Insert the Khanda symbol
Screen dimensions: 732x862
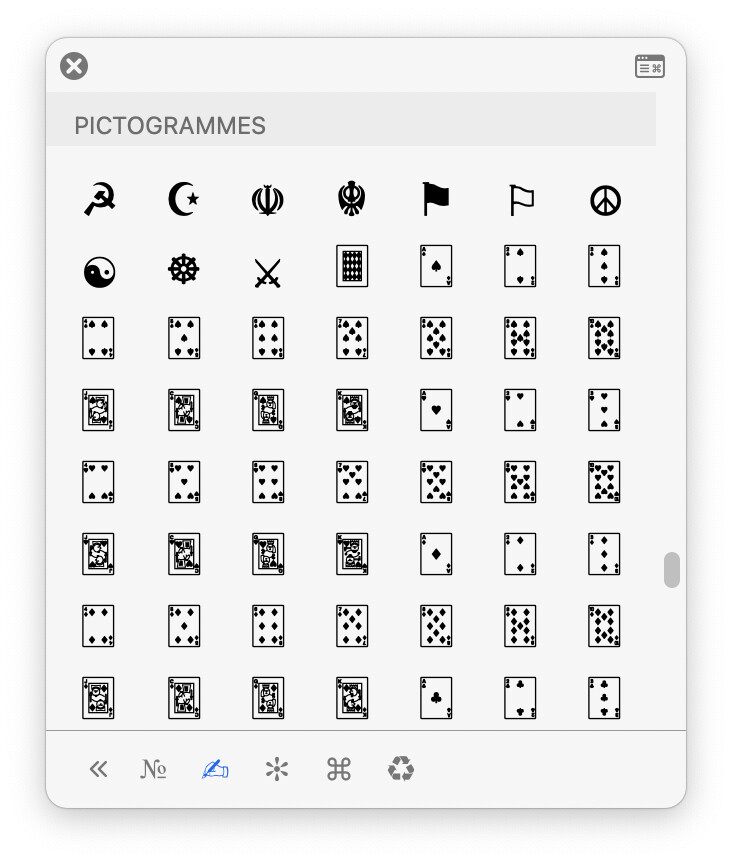point(352,198)
